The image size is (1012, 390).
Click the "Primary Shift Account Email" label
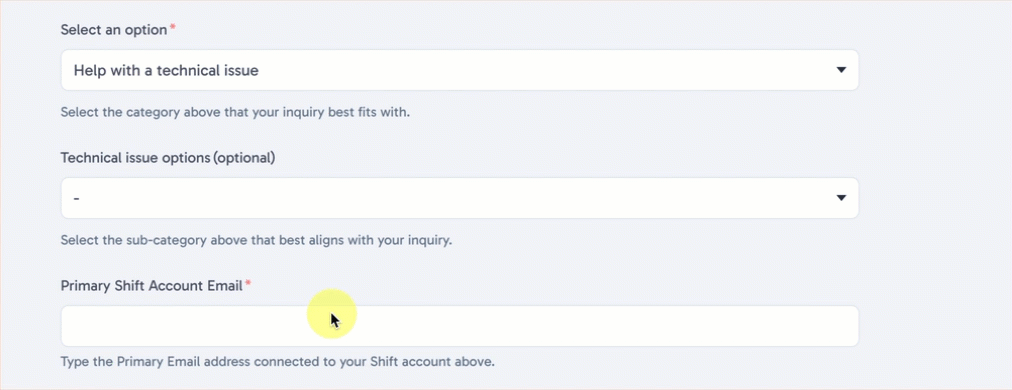click(x=151, y=285)
